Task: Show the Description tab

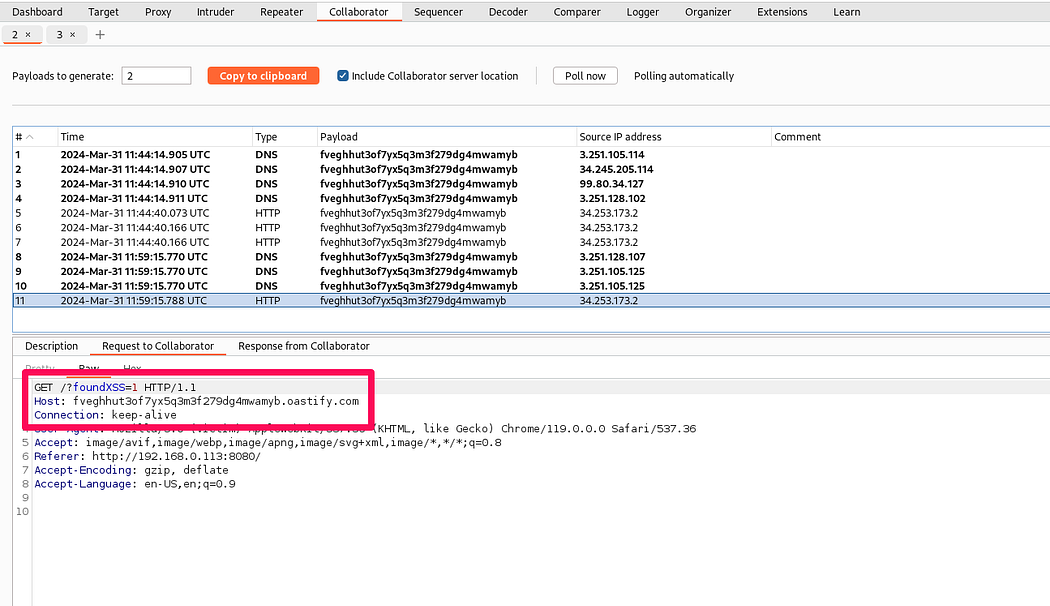Action: tap(51, 346)
